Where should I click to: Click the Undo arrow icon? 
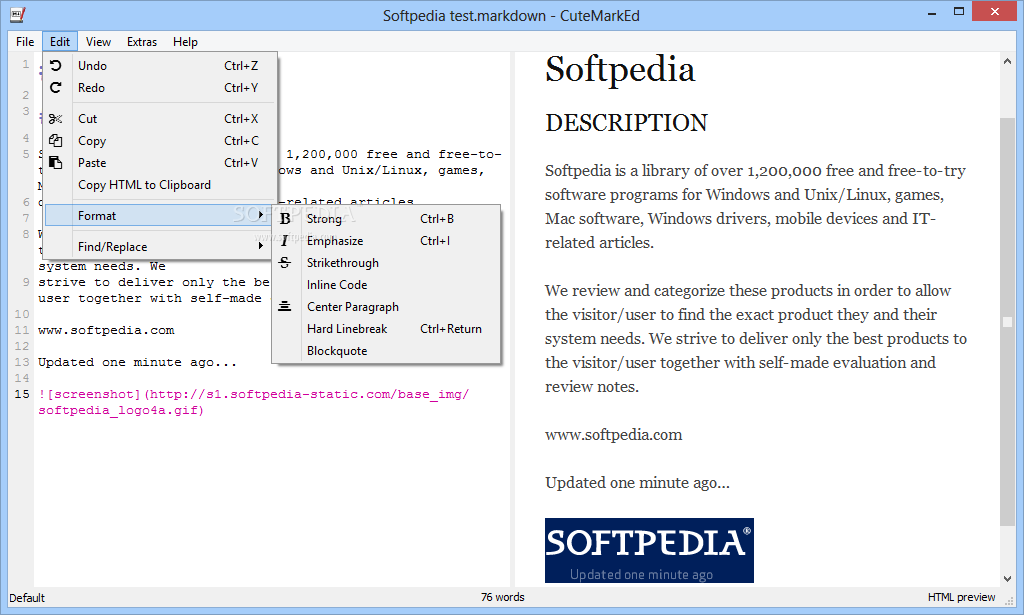tap(56, 65)
